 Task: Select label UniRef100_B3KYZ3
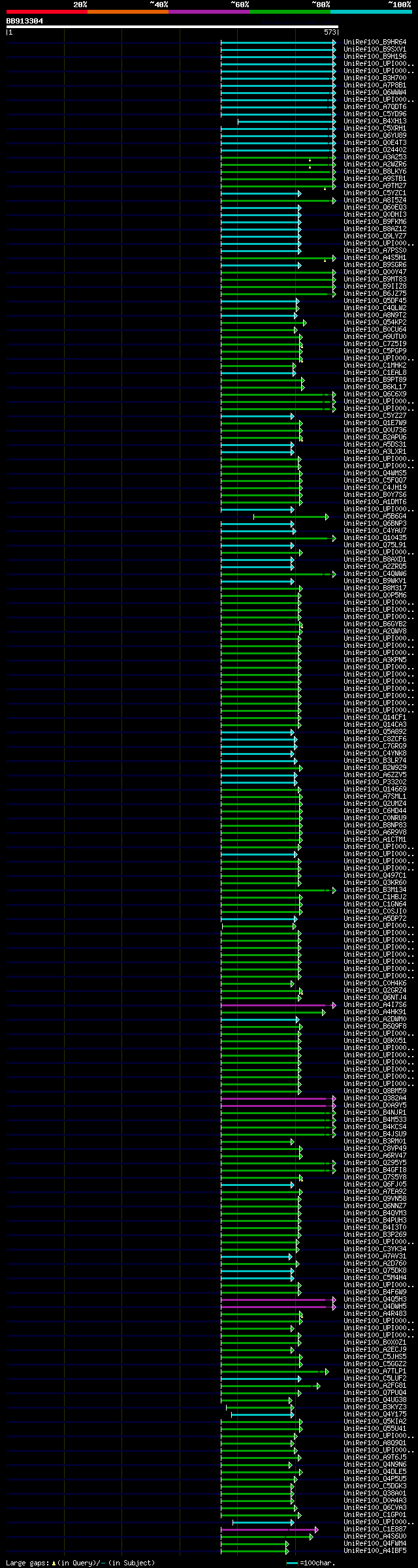tap(375, 1407)
